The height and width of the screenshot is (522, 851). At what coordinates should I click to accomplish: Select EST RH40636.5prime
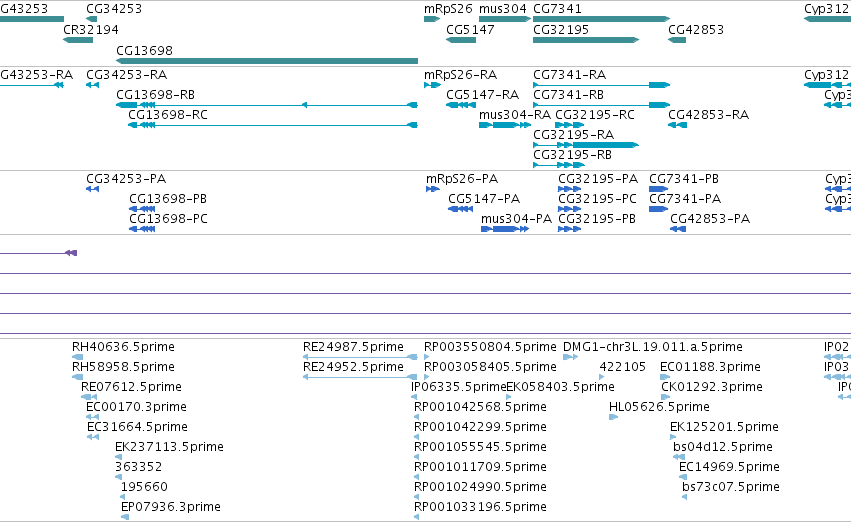(x=123, y=347)
